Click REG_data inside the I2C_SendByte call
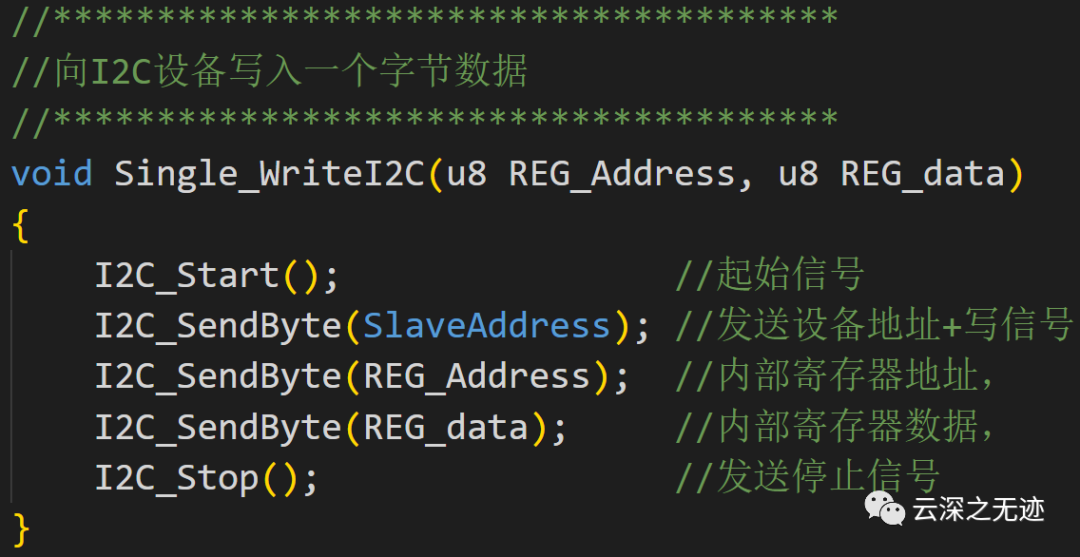This screenshot has height=557, width=1080. (445, 428)
